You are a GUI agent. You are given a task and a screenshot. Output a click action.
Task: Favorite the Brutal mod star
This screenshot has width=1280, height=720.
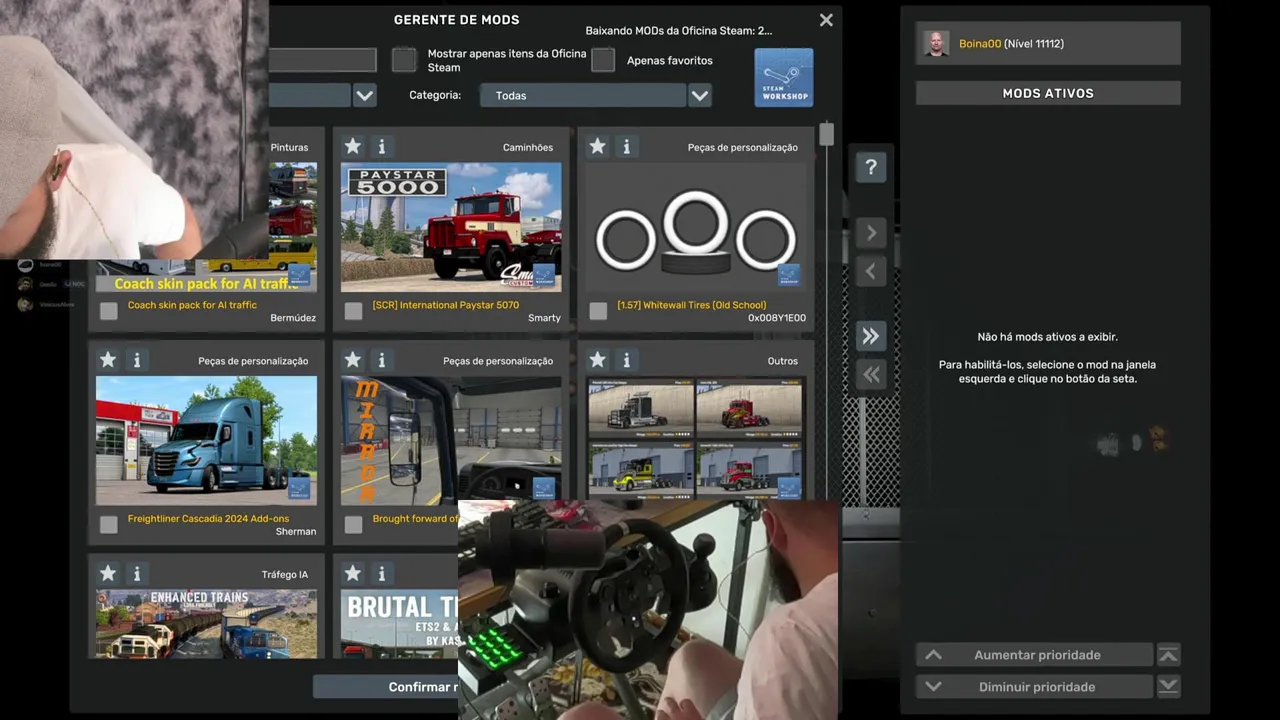tap(352, 574)
